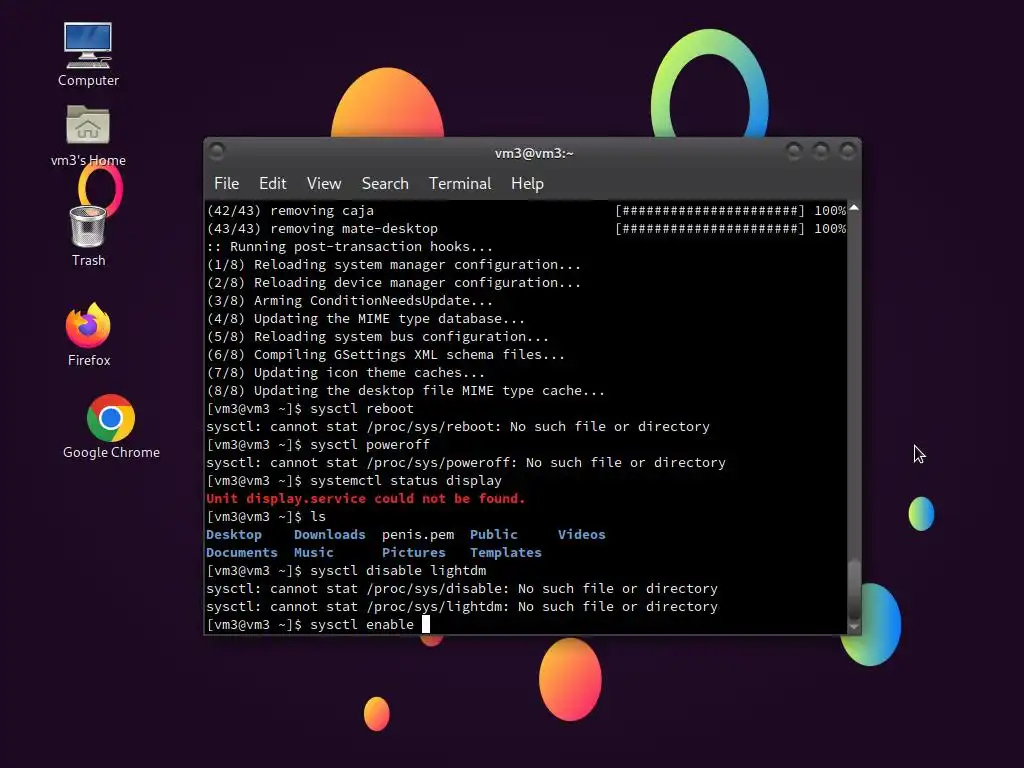Open vm3's Home folder icon
This screenshot has width=1024, height=768.
click(88, 136)
